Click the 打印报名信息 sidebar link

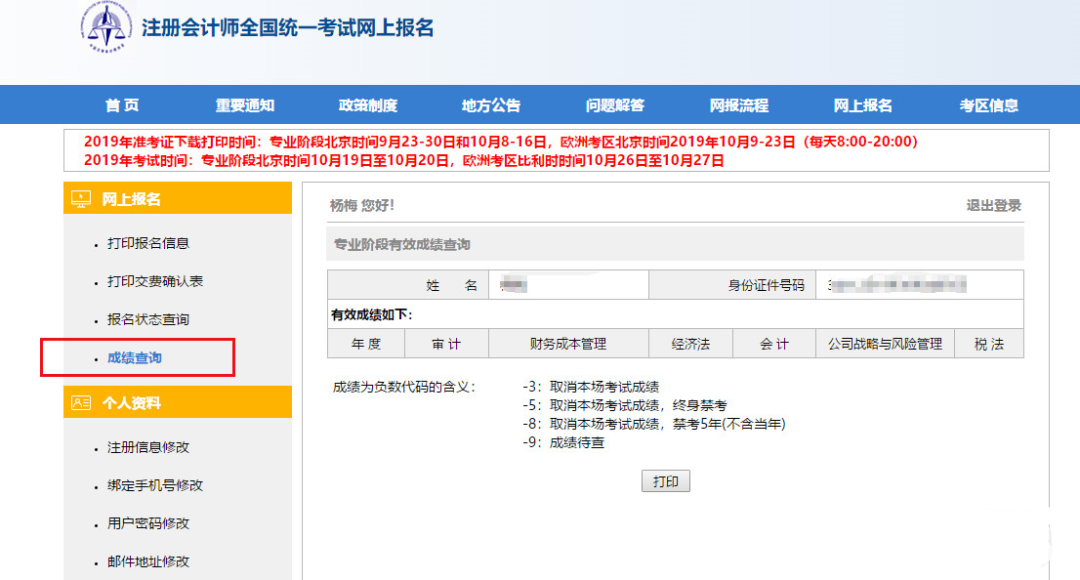pos(148,243)
